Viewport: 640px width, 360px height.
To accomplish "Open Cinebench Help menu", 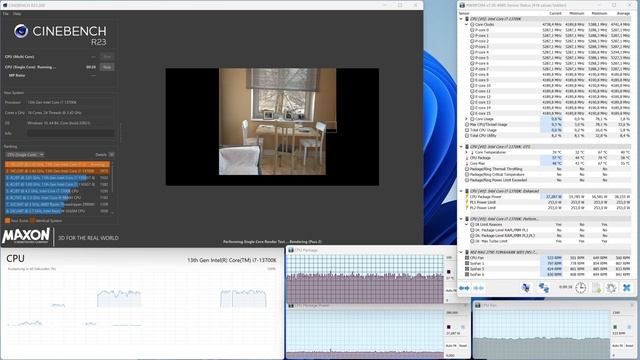I will [x=17, y=13].
